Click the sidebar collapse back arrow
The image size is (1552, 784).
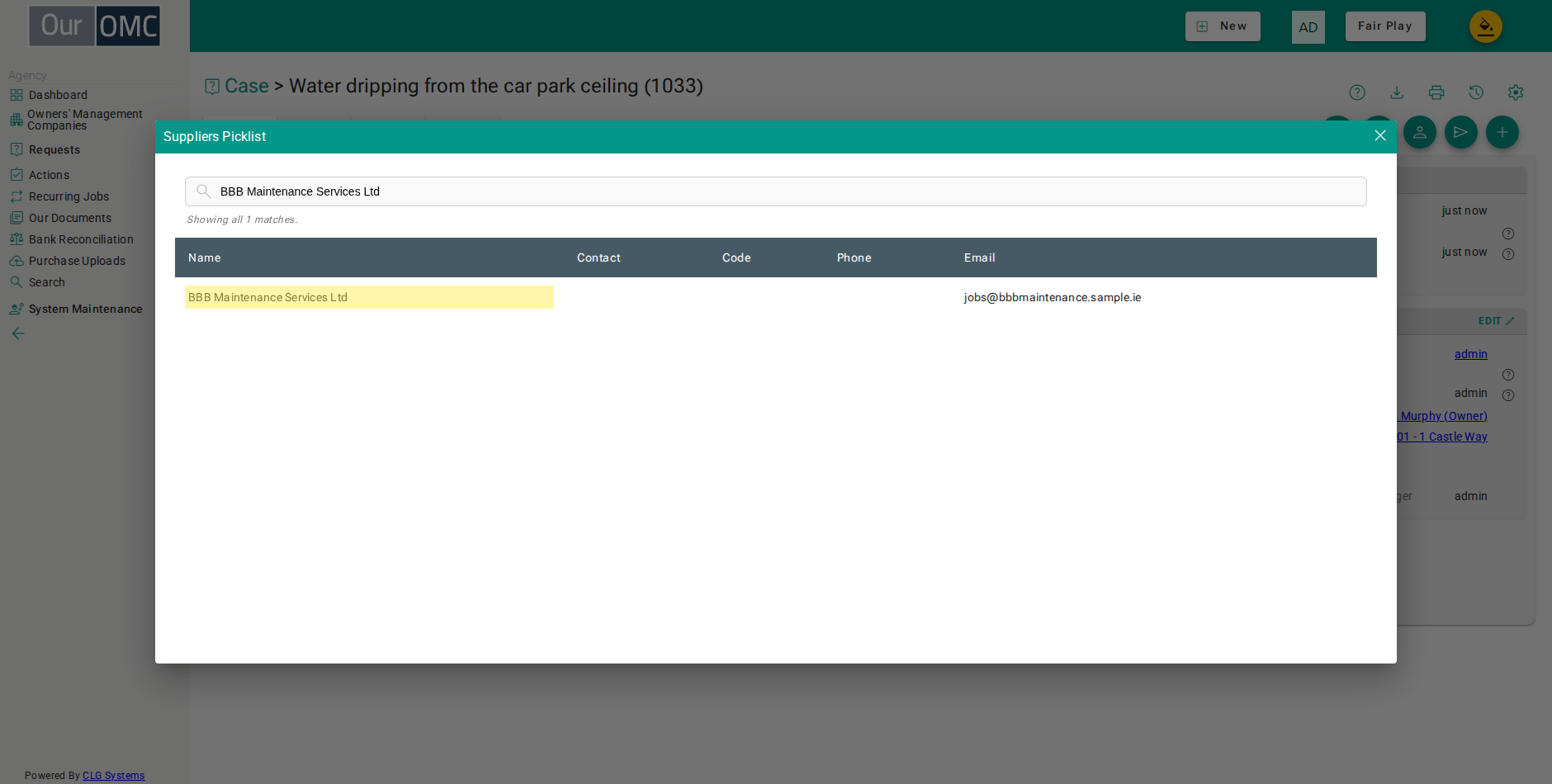[x=17, y=333]
